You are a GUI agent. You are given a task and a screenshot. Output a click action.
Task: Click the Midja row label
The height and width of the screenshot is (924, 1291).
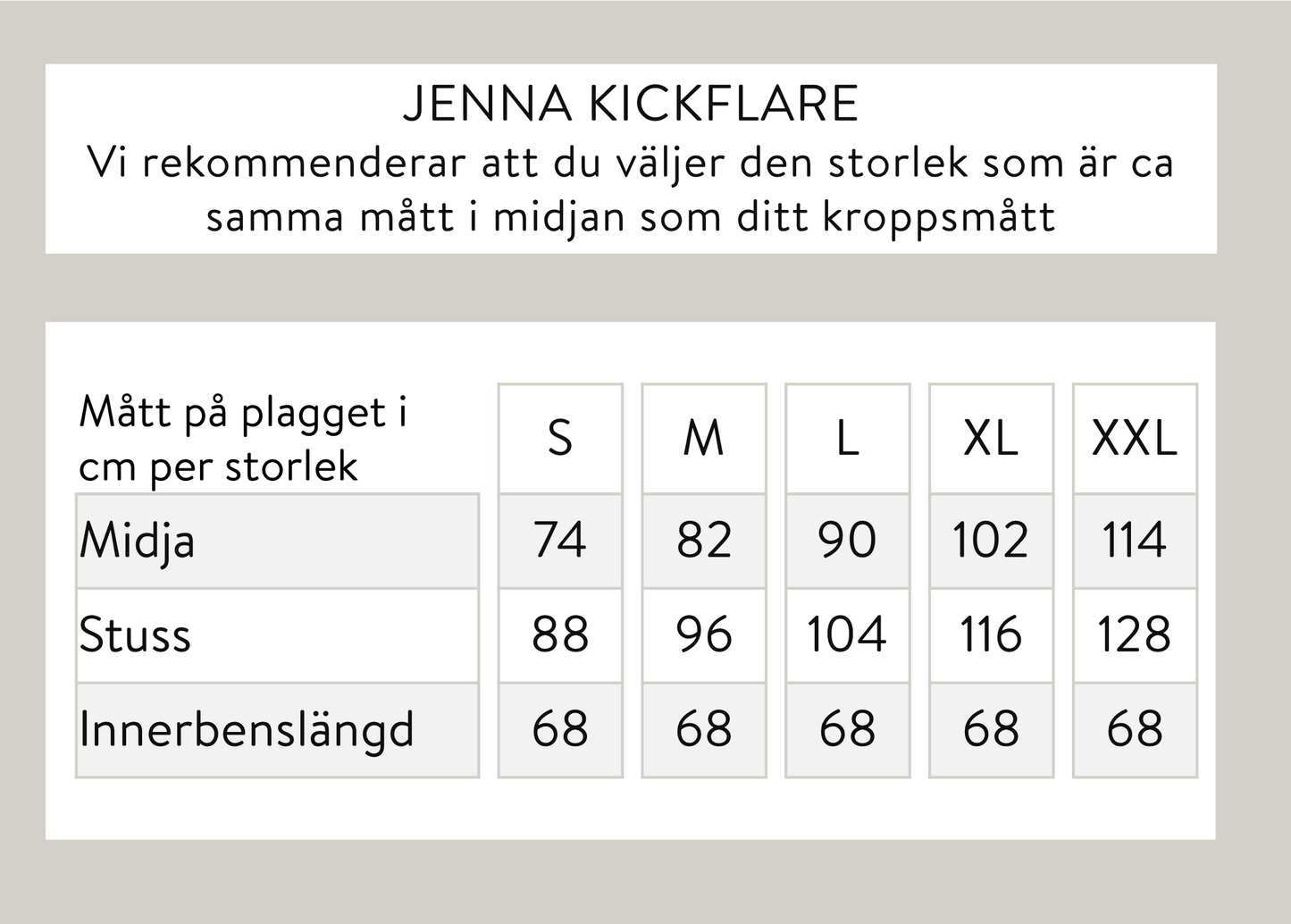pos(138,542)
